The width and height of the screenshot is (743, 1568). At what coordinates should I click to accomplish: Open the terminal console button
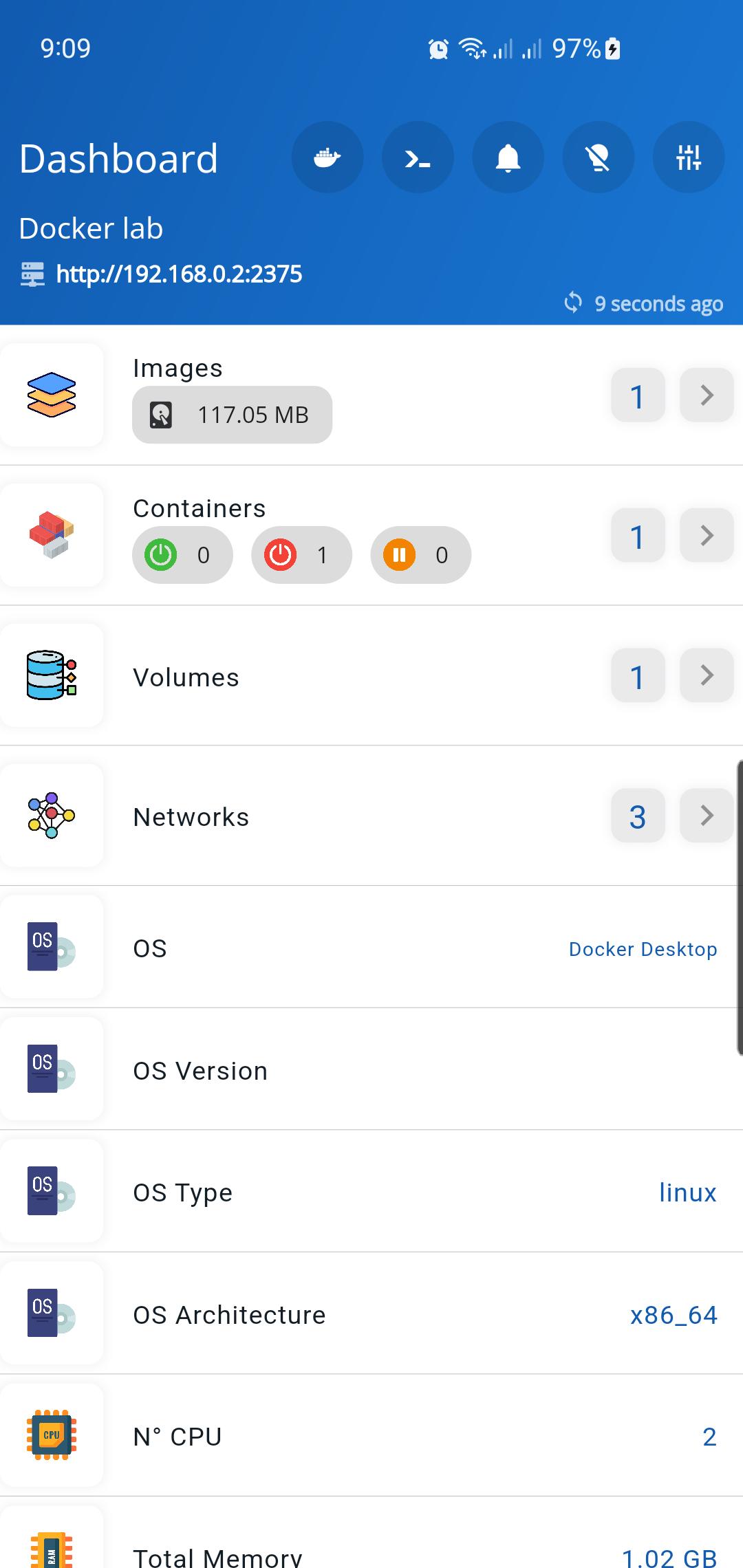pyautogui.click(x=418, y=158)
